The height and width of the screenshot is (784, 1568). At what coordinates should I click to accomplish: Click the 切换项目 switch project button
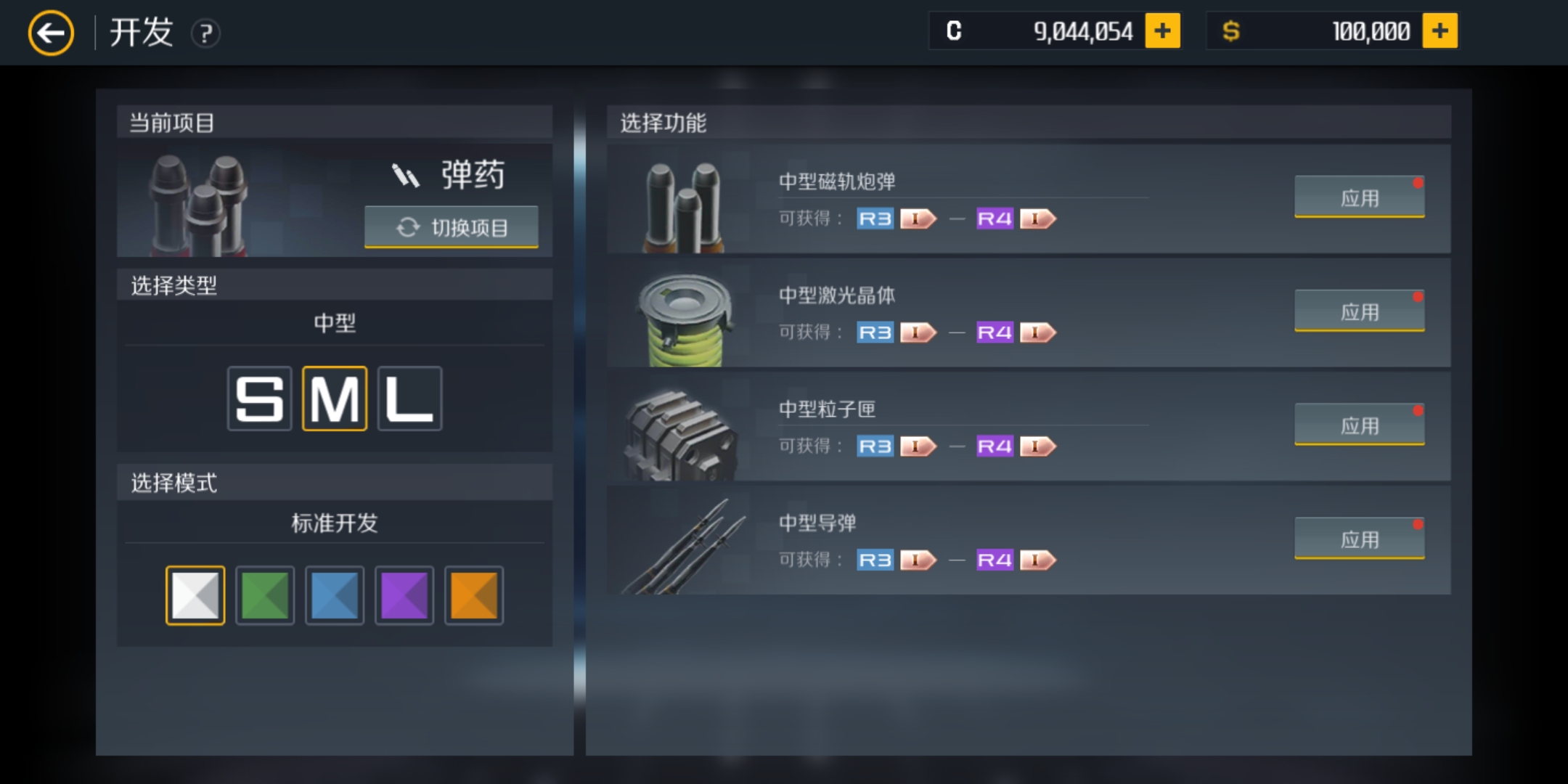(x=451, y=227)
